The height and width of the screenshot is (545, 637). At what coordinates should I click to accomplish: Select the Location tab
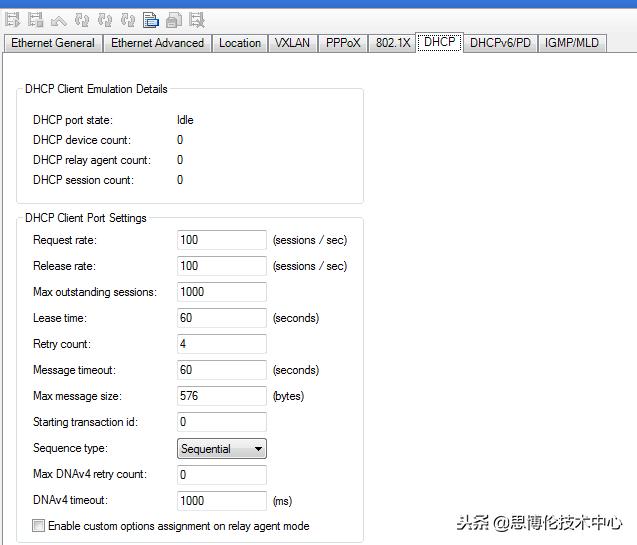click(x=240, y=43)
